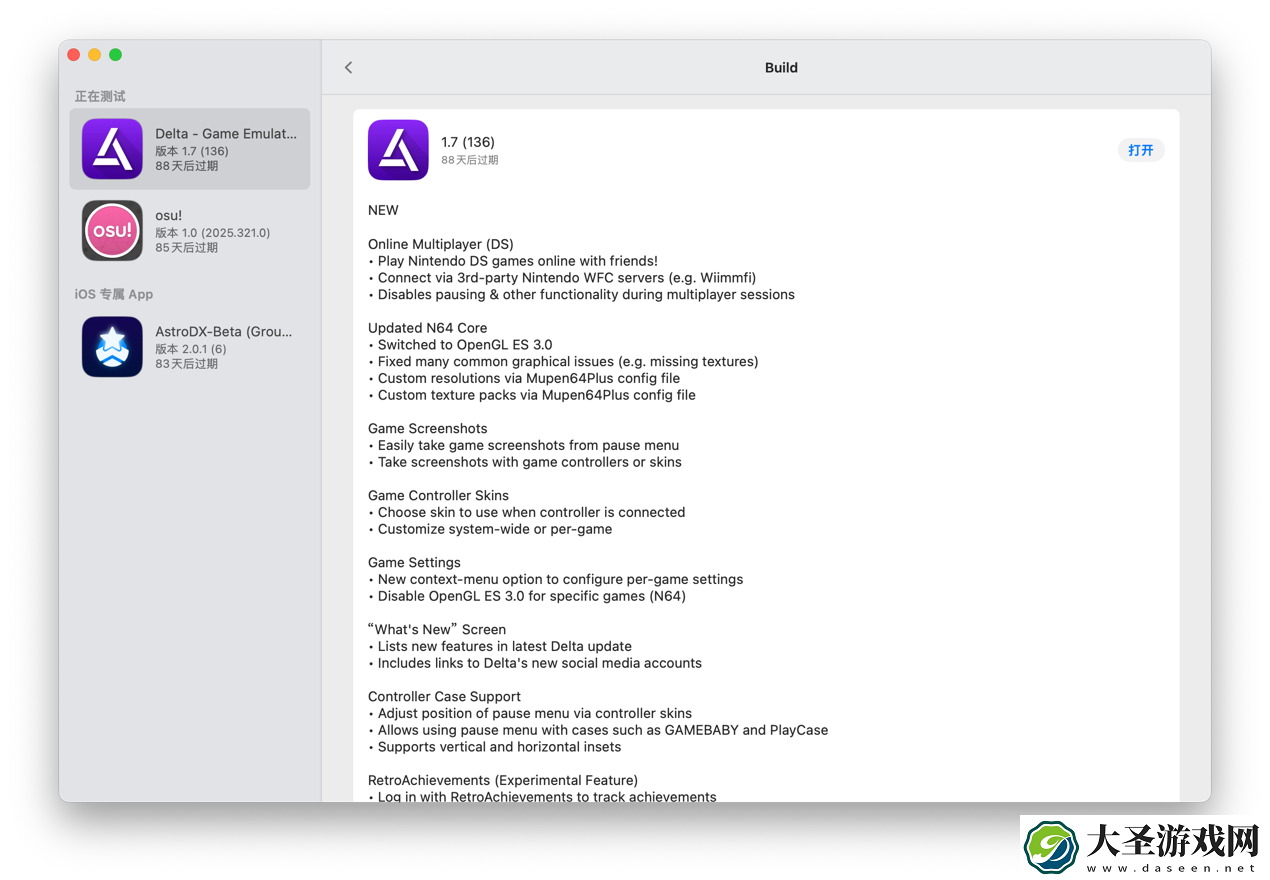This screenshot has height=880, width=1270.
Task: Click 'Supports vertical and horizontal insets' line
Action: point(495,747)
